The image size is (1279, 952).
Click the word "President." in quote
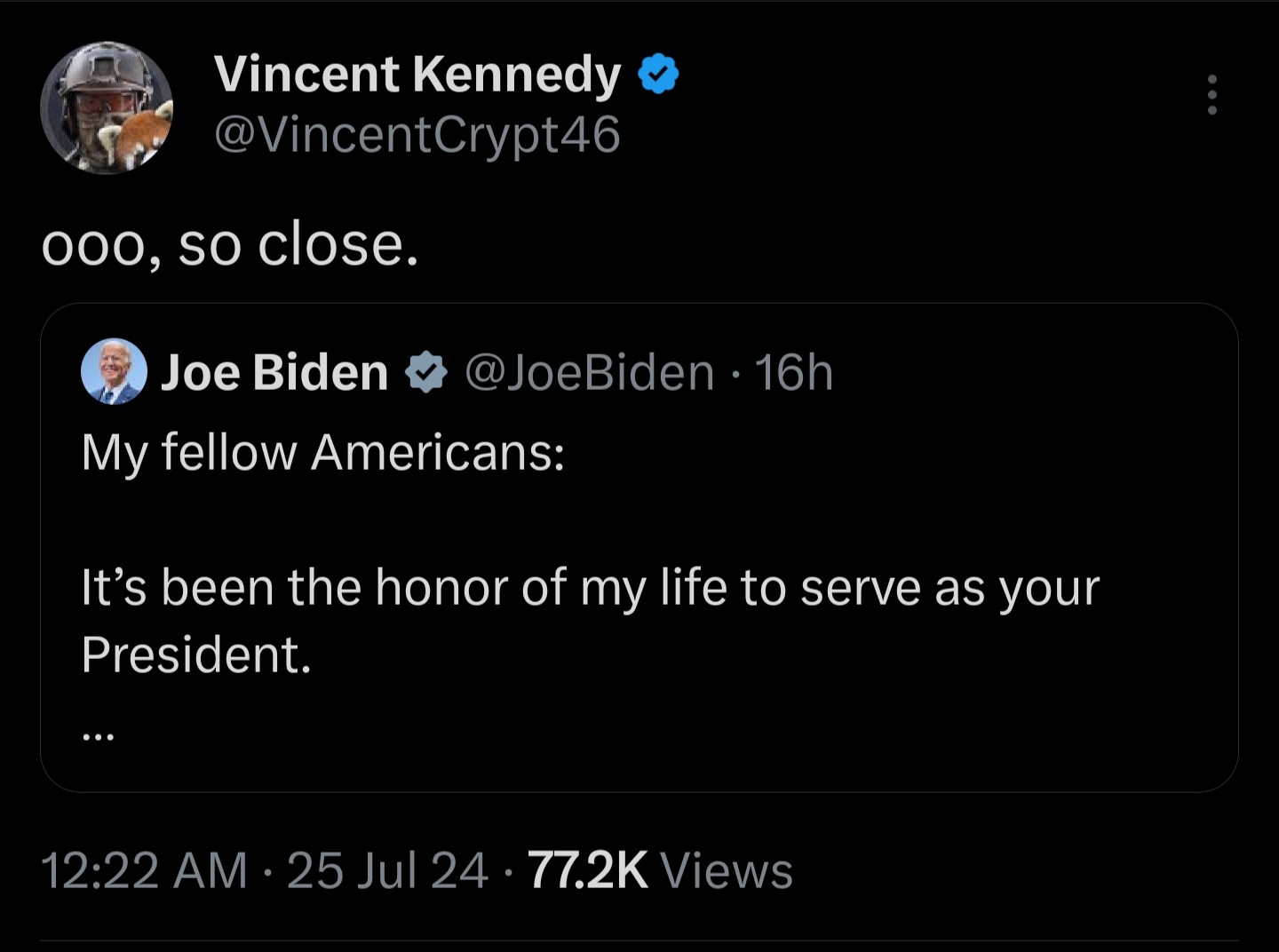click(196, 654)
